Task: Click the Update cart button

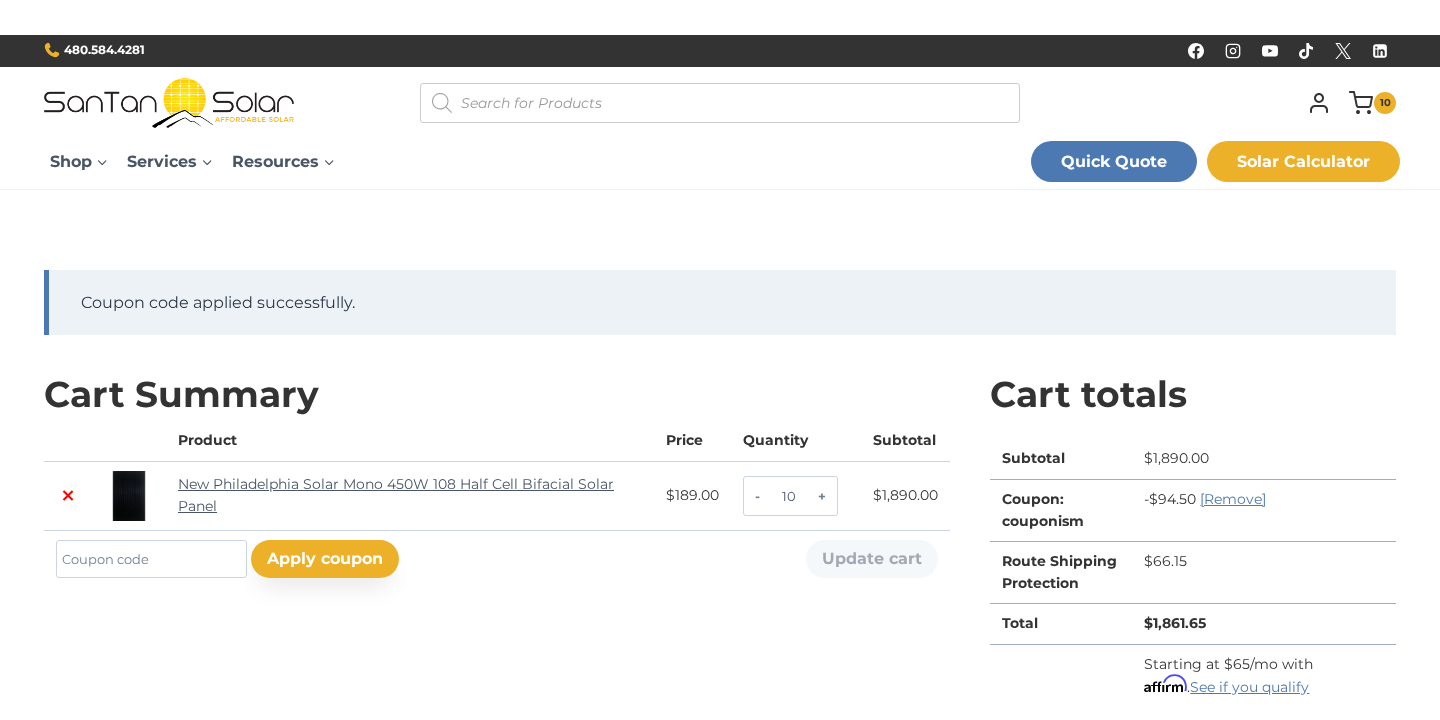Action: coord(872,559)
